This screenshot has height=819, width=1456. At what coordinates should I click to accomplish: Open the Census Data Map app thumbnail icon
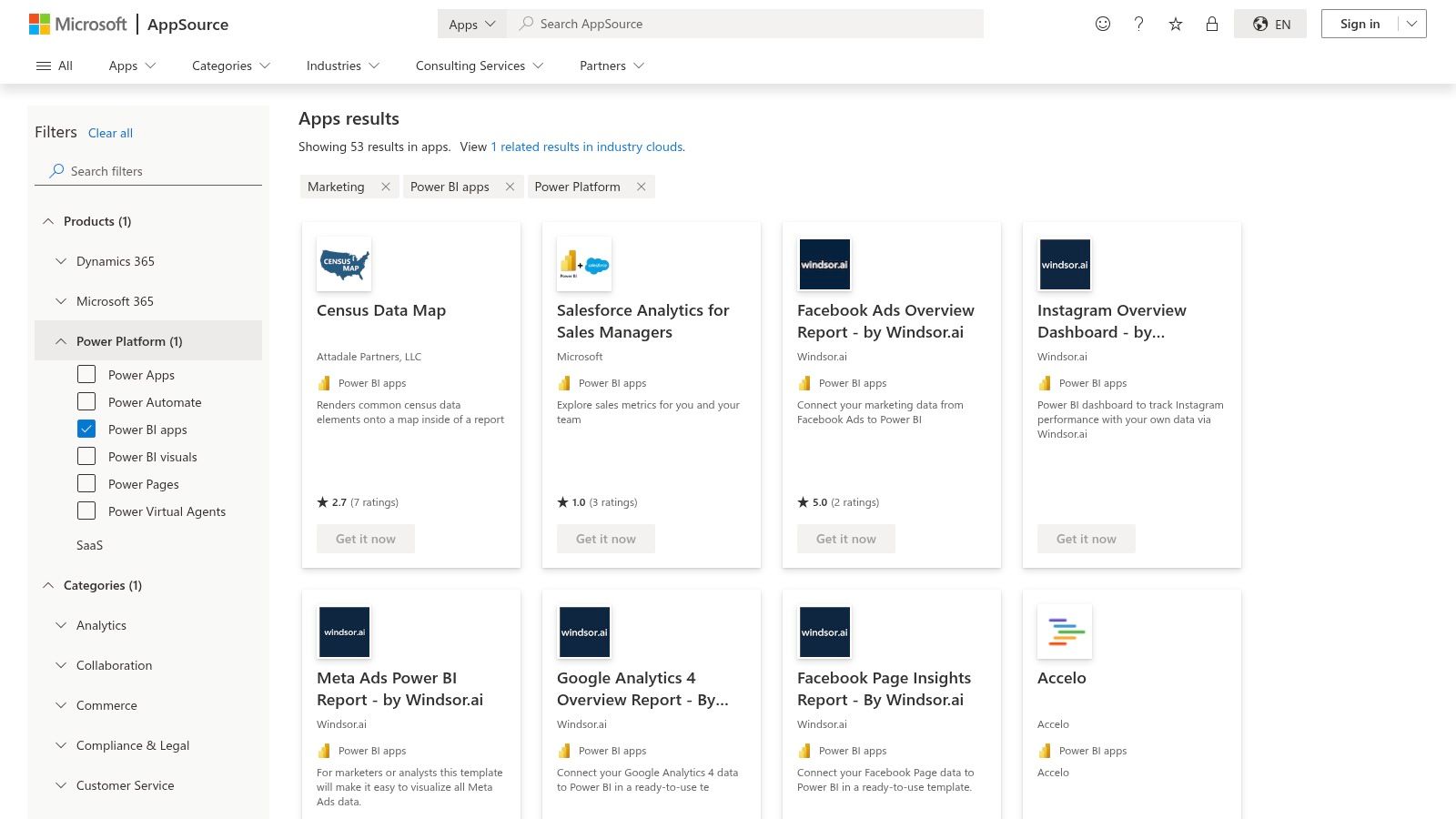344,264
